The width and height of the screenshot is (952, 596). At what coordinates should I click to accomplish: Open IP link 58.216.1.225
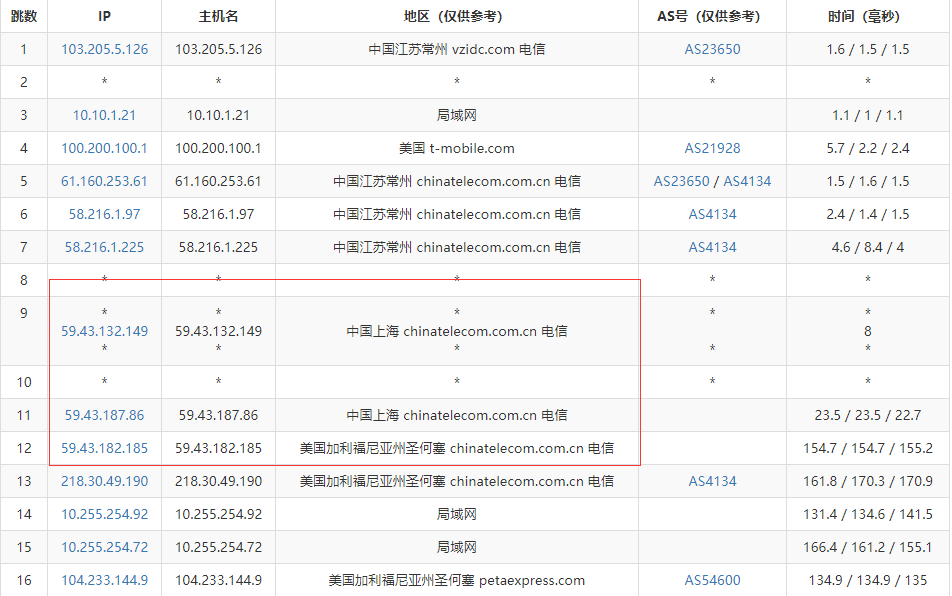(x=104, y=247)
